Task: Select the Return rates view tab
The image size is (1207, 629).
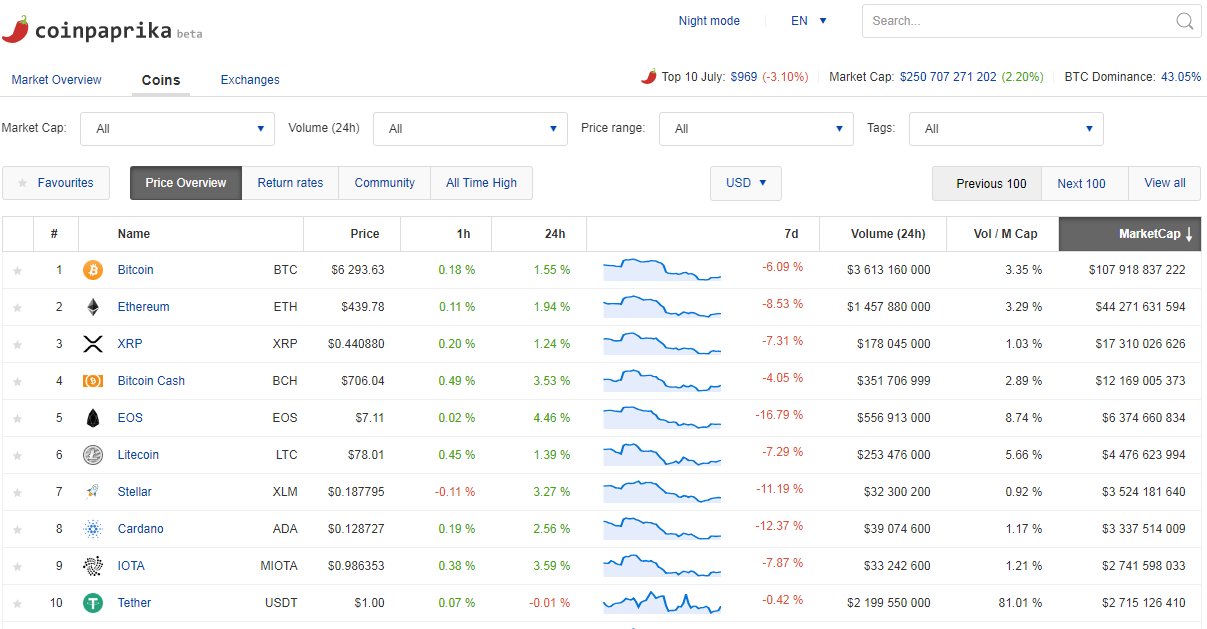Action: [x=290, y=183]
